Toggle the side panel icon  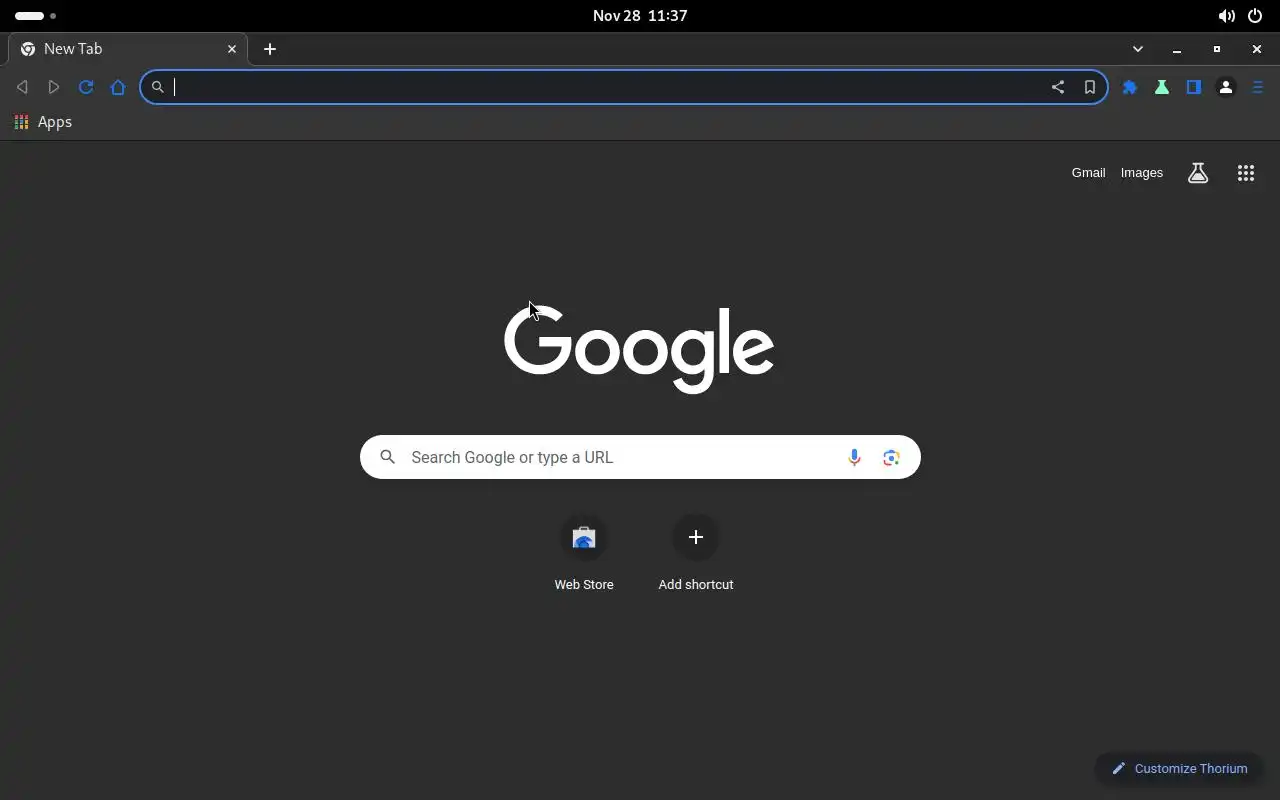[1194, 87]
